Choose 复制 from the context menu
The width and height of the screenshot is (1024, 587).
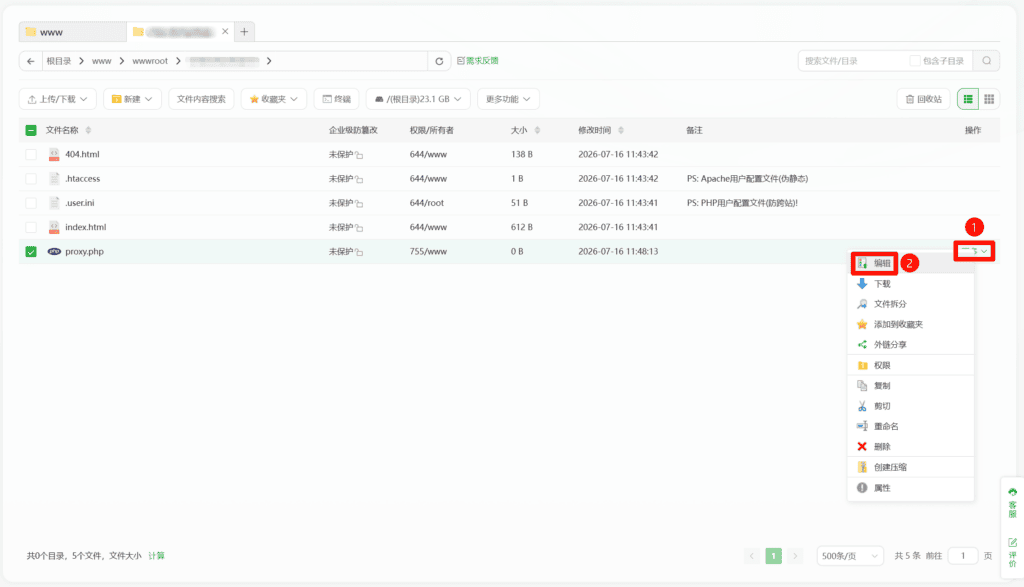click(x=910, y=386)
